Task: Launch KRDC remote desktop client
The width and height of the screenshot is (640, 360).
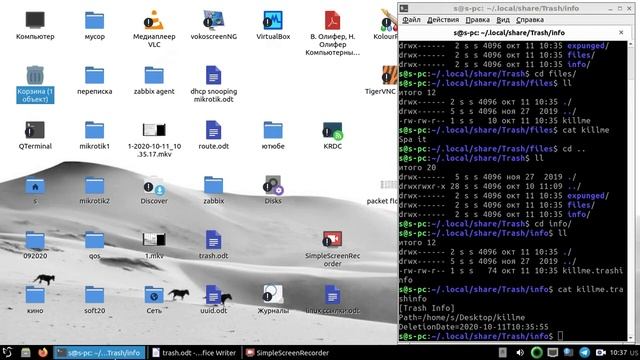Action: [332, 135]
